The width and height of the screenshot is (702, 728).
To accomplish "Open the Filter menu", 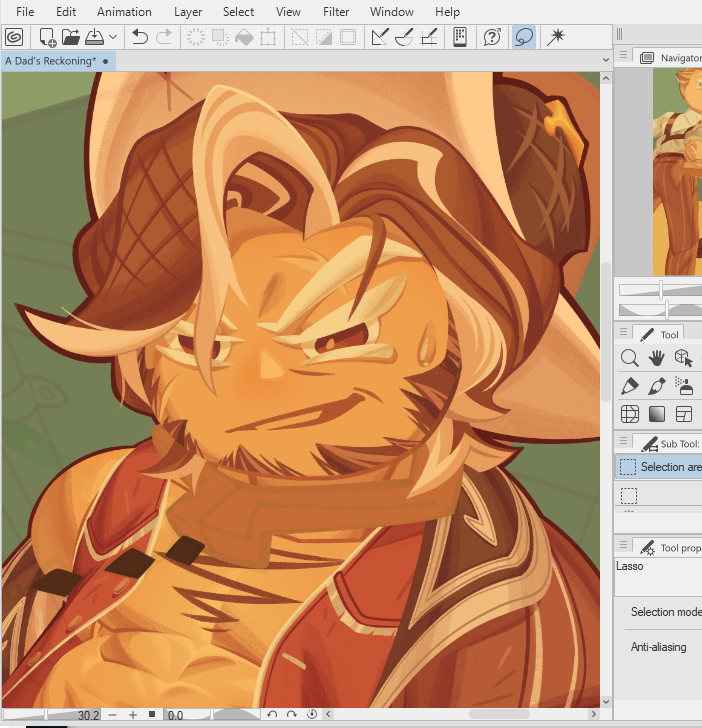I will coord(336,12).
